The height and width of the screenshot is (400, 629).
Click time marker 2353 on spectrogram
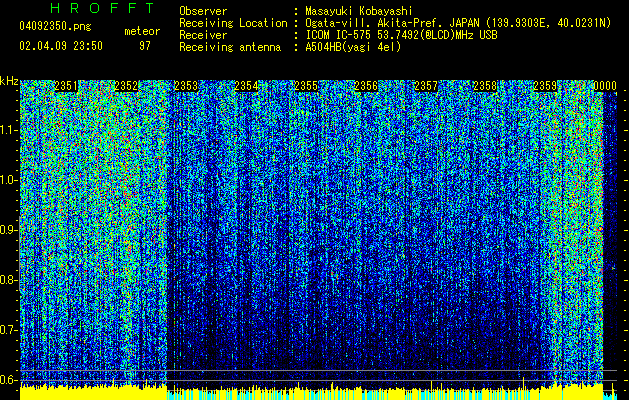pyautogui.click(x=186, y=86)
